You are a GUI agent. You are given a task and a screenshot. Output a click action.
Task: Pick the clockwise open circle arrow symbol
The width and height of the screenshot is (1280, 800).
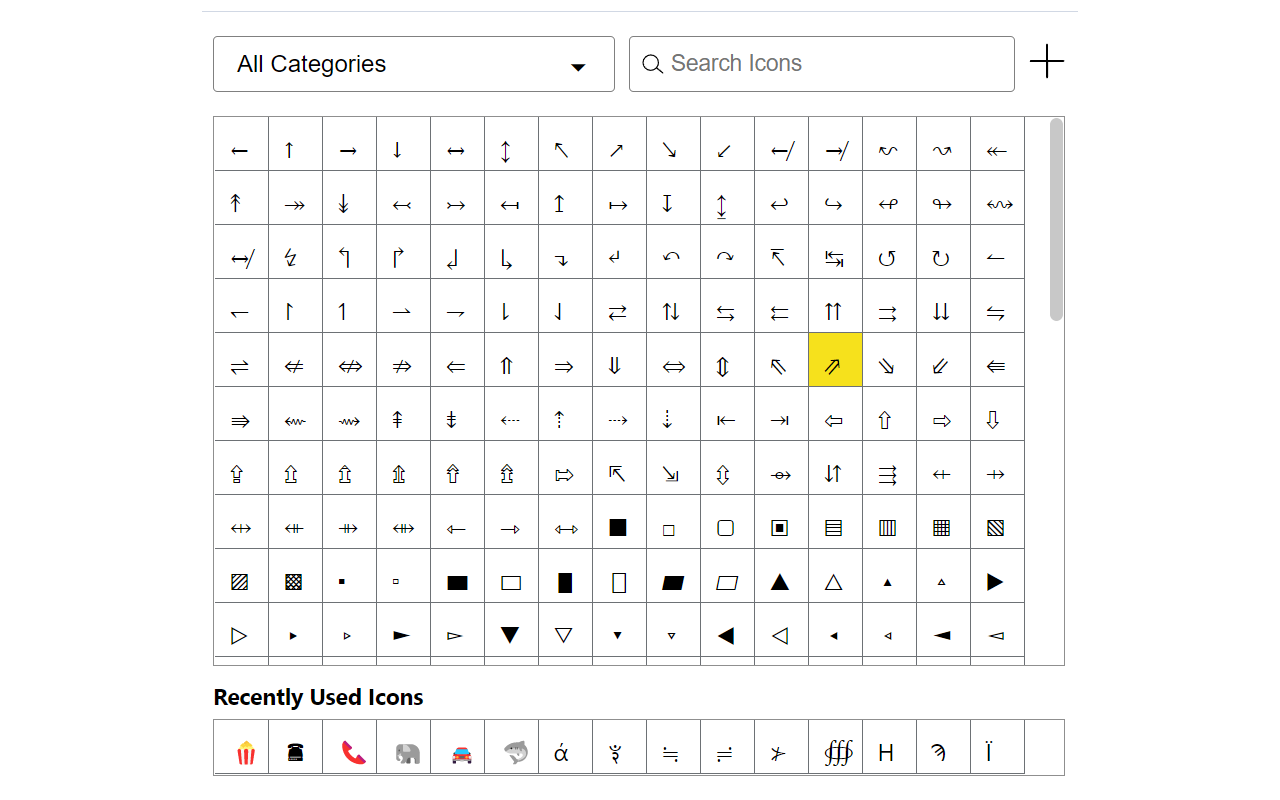[943, 255]
